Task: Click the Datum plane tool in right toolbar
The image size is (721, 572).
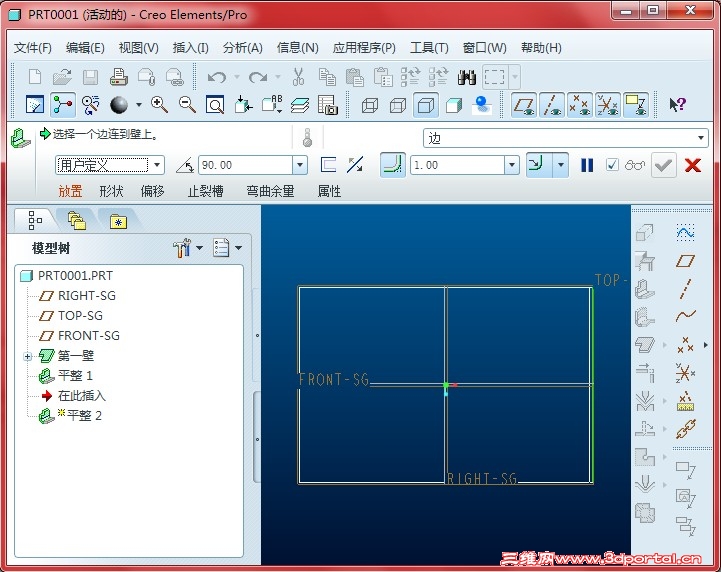Action: (685, 261)
